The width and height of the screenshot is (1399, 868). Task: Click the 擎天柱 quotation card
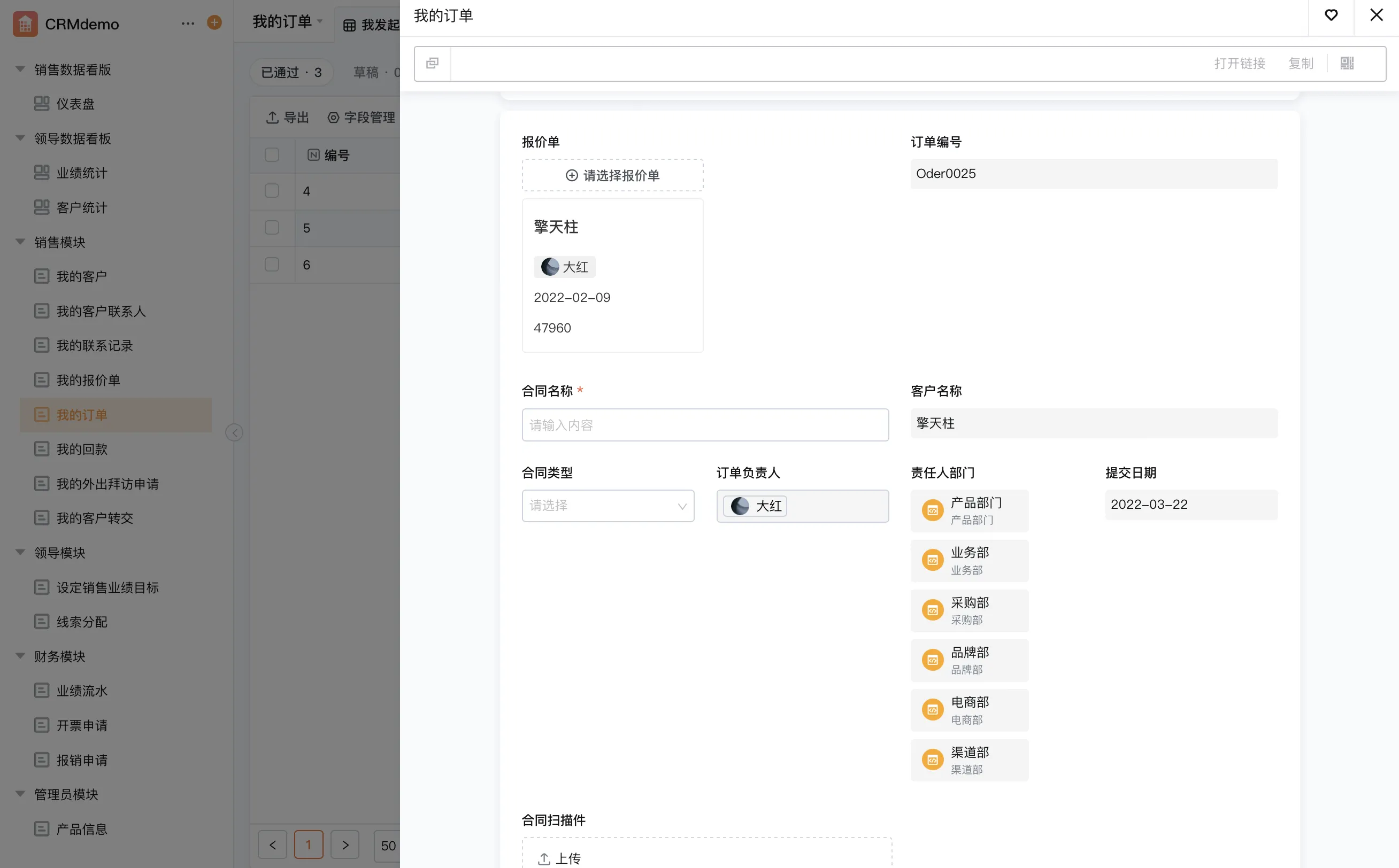coord(612,276)
